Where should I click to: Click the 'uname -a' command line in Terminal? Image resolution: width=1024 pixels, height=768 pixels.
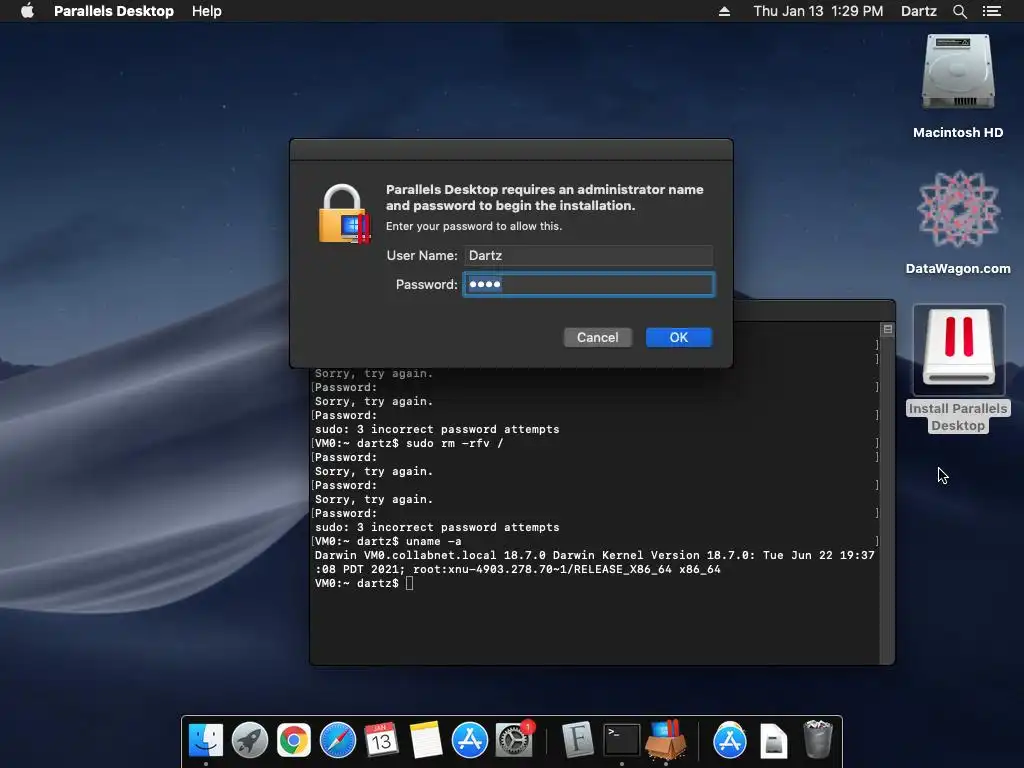(x=388, y=541)
